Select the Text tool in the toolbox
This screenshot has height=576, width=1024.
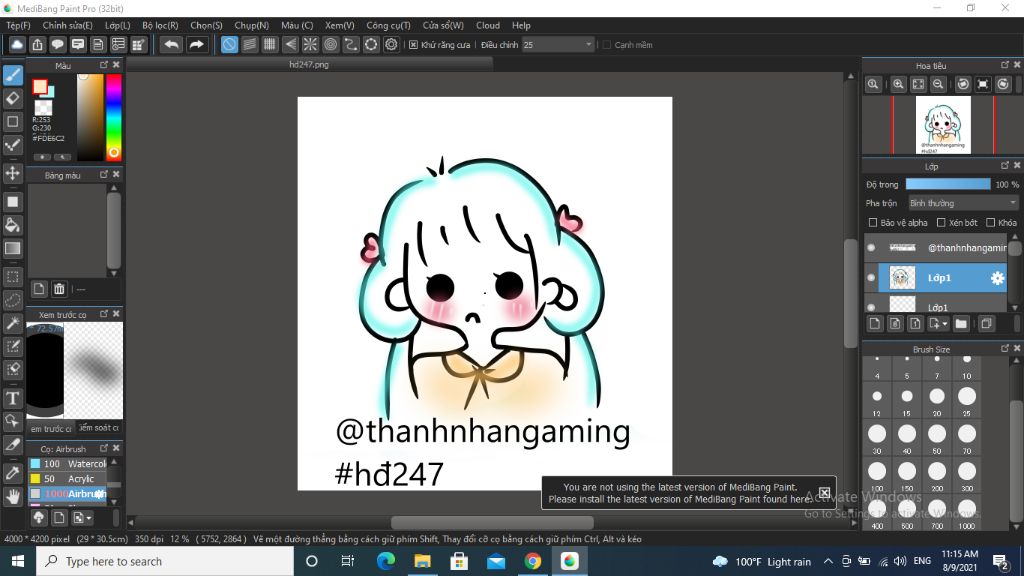point(13,397)
